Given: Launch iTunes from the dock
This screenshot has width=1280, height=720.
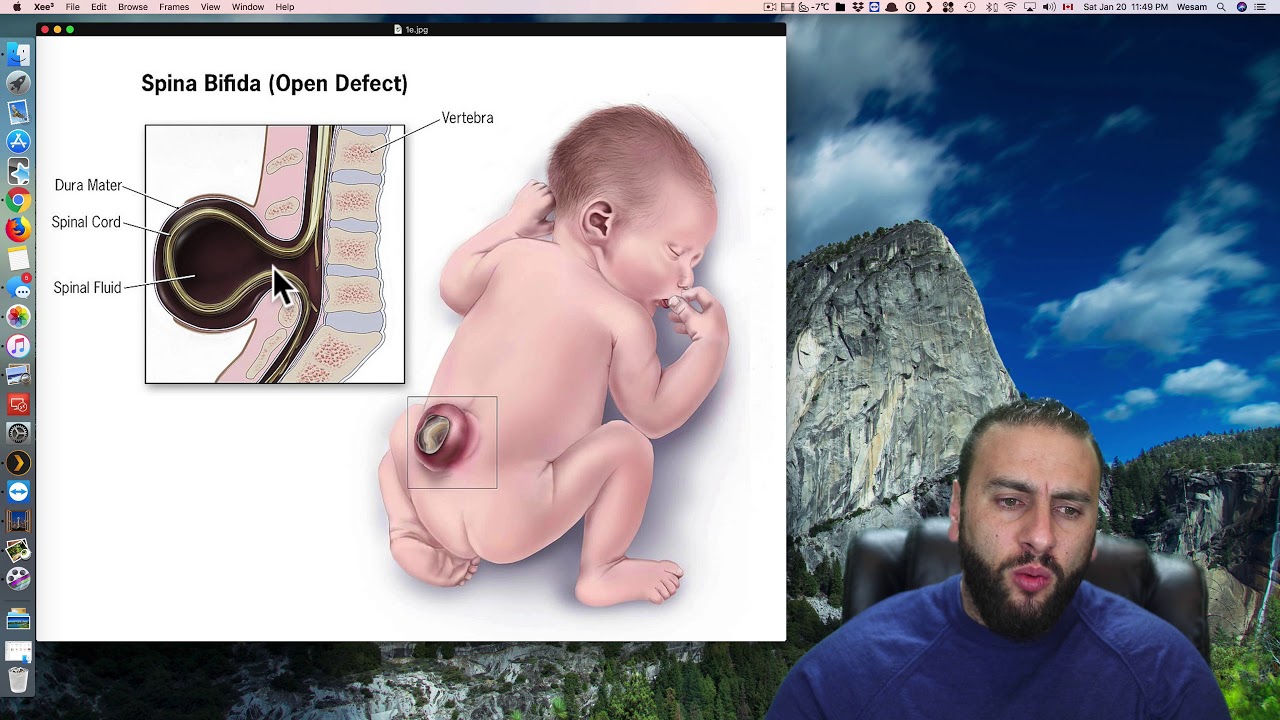Looking at the screenshot, I should click(18, 346).
